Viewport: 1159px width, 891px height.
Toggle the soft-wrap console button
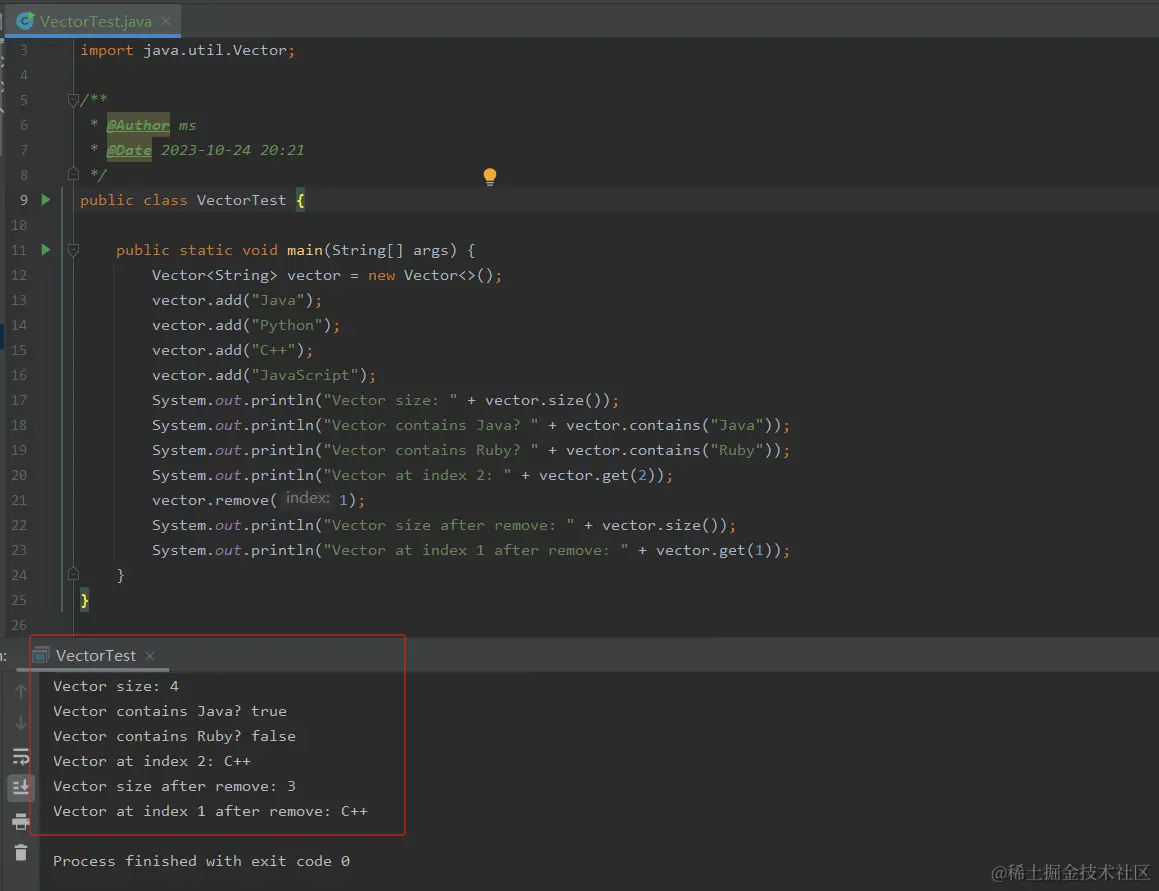(21, 756)
